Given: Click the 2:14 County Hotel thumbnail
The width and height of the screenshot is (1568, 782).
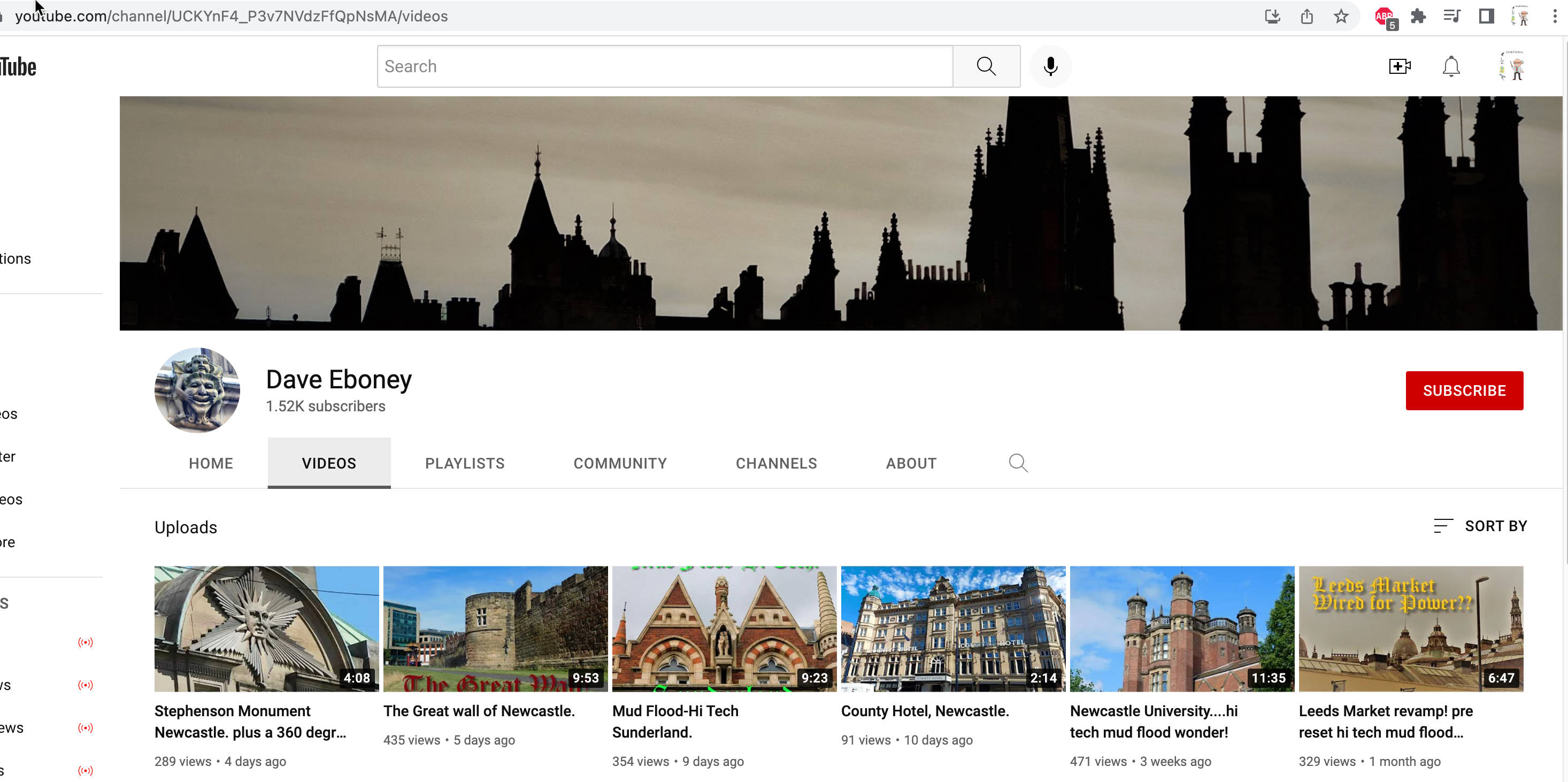Looking at the screenshot, I should [952, 628].
